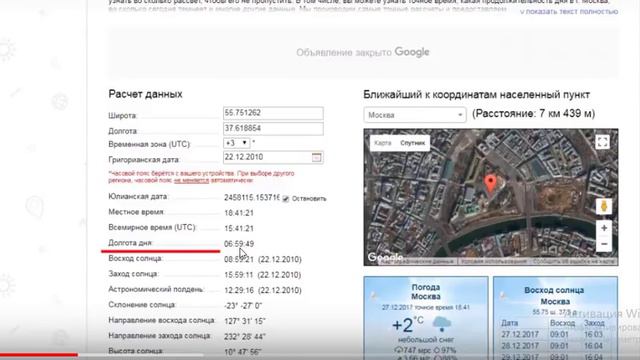Viewport: 640px width, 360px height.
Task: Zoom in on the map
Action: click(x=604, y=228)
